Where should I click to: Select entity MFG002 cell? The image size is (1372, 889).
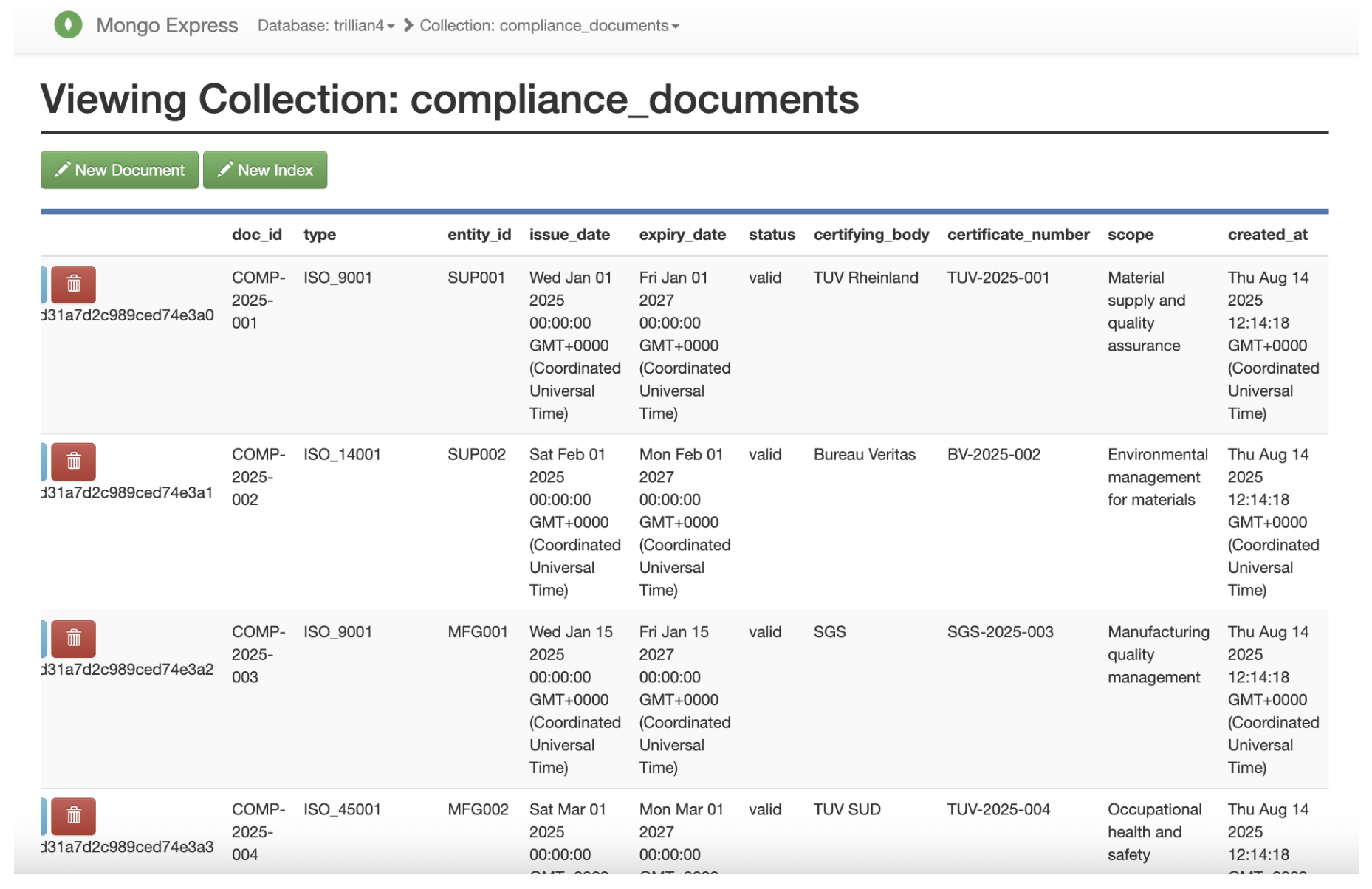click(x=479, y=809)
